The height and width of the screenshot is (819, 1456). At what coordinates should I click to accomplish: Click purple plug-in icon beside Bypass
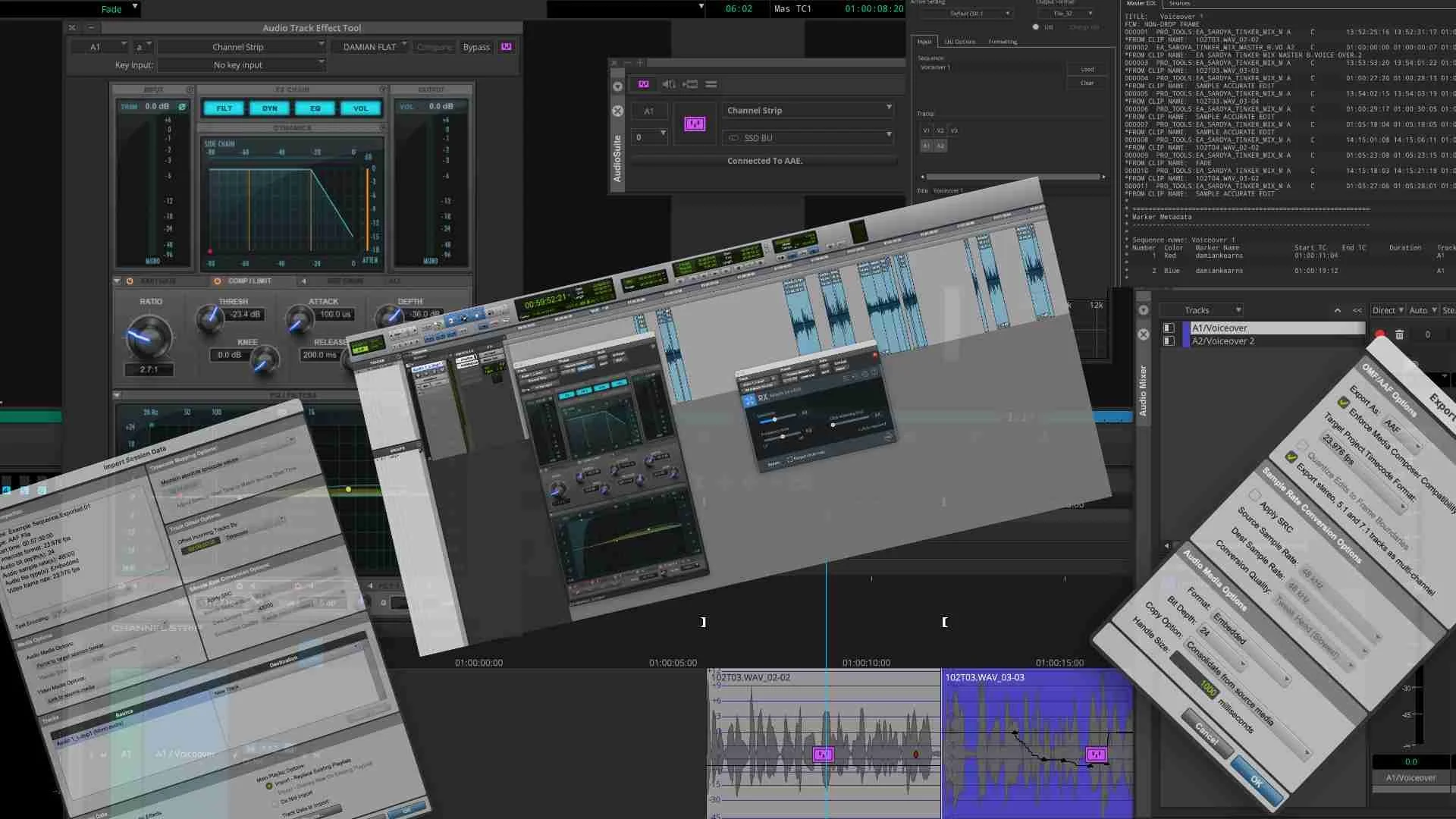[x=507, y=47]
